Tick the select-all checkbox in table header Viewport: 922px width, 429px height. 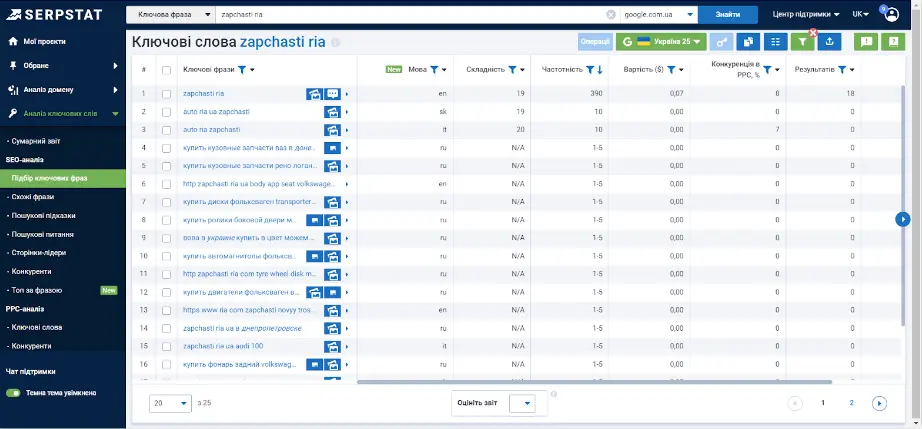[x=166, y=70]
